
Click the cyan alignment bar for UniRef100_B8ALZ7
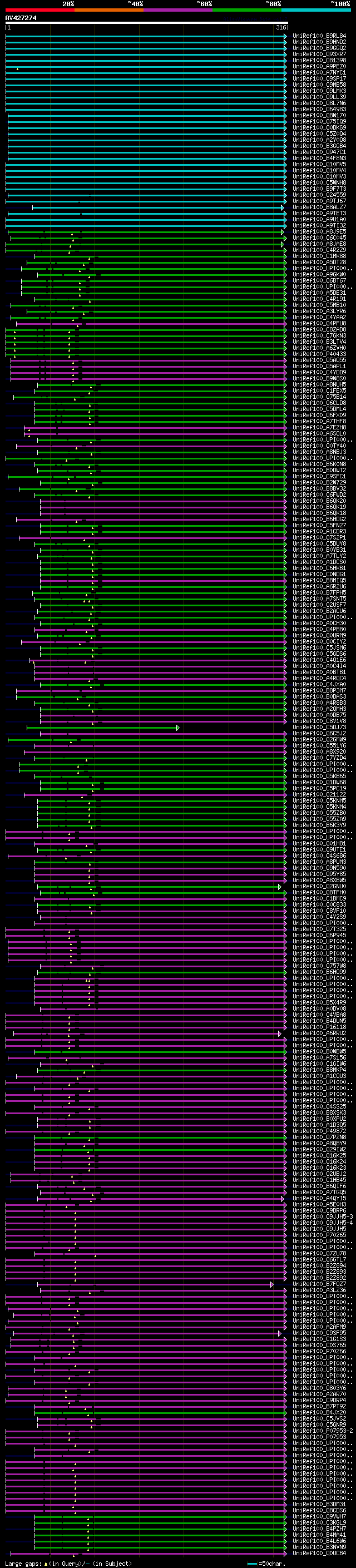pos(158,207)
